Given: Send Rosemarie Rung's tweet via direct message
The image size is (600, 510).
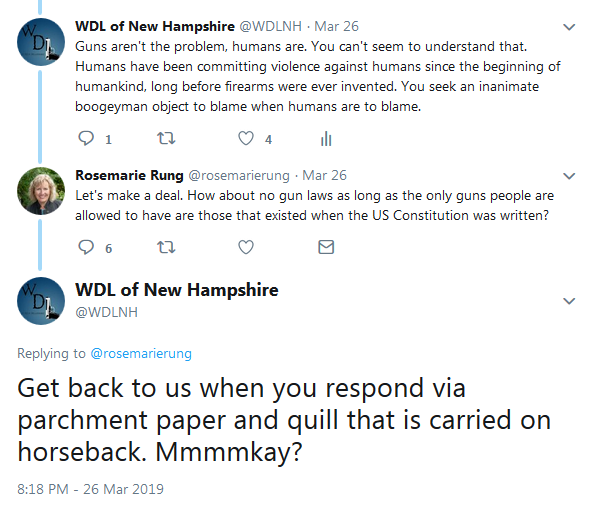Looking at the screenshot, I should click(325, 247).
